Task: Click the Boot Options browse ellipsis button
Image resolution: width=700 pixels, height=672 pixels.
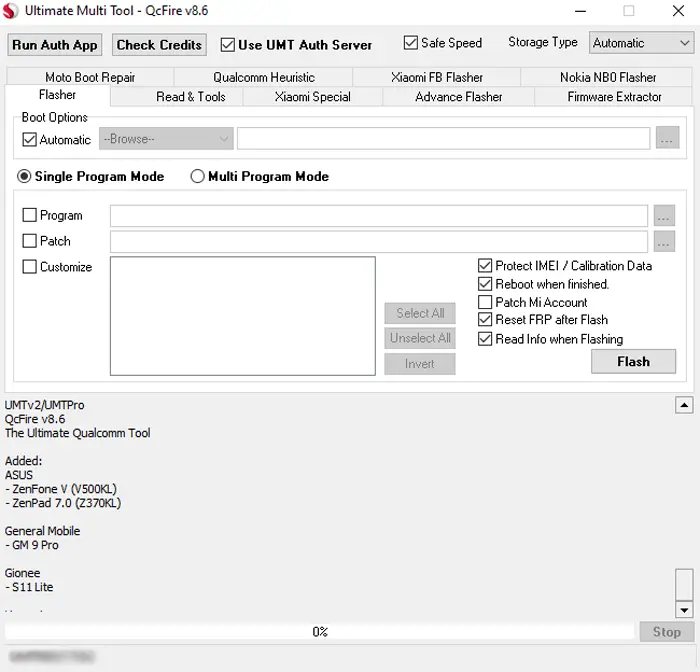Action: click(x=667, y=138)
